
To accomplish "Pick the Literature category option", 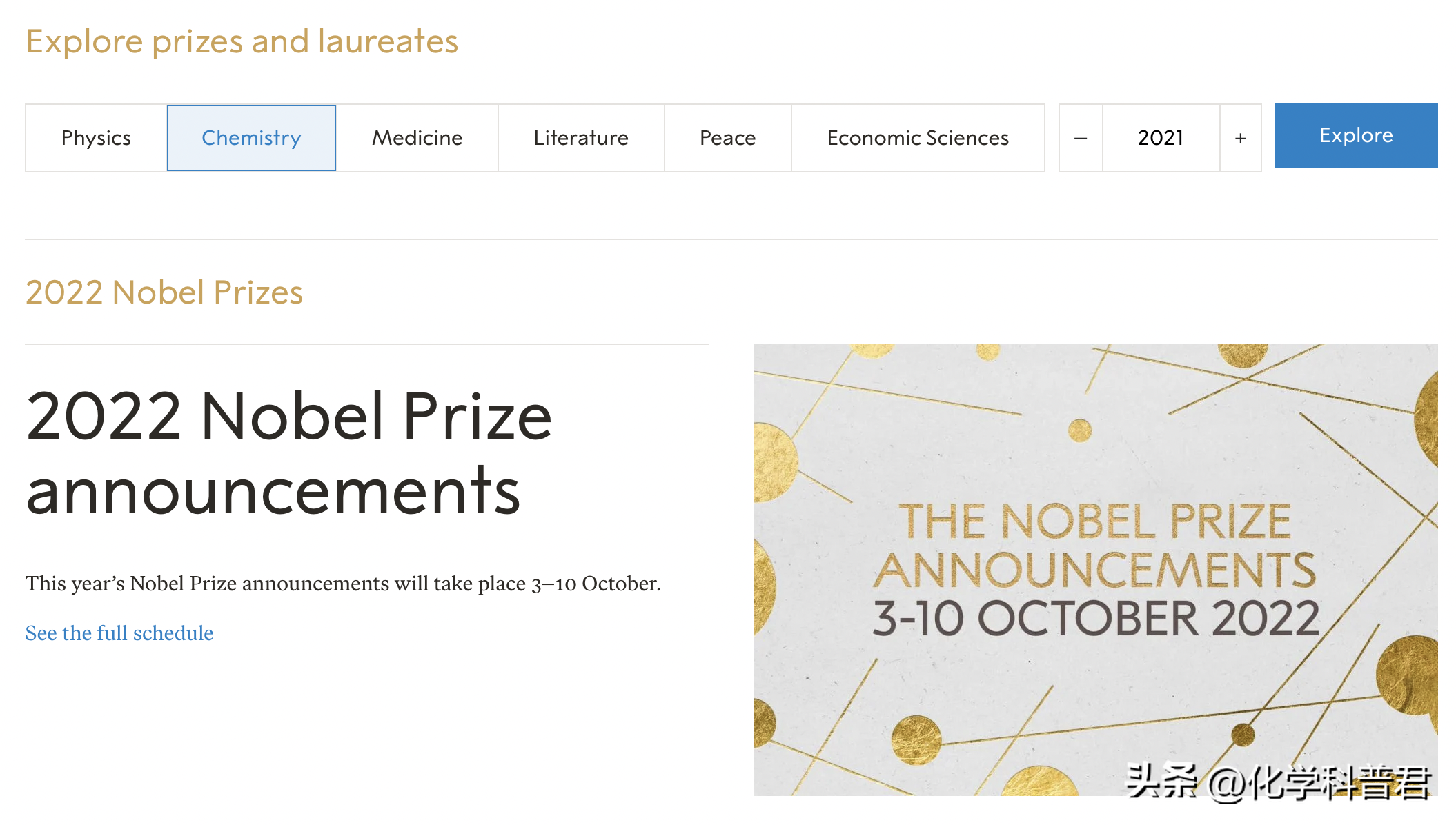I will [x=581, y=138].
